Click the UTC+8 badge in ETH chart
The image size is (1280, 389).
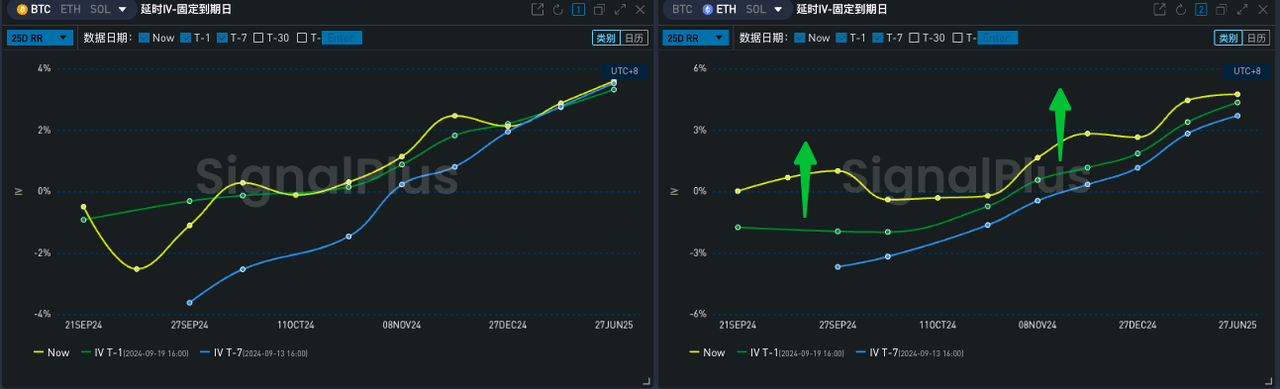(x=1247, y=71)
